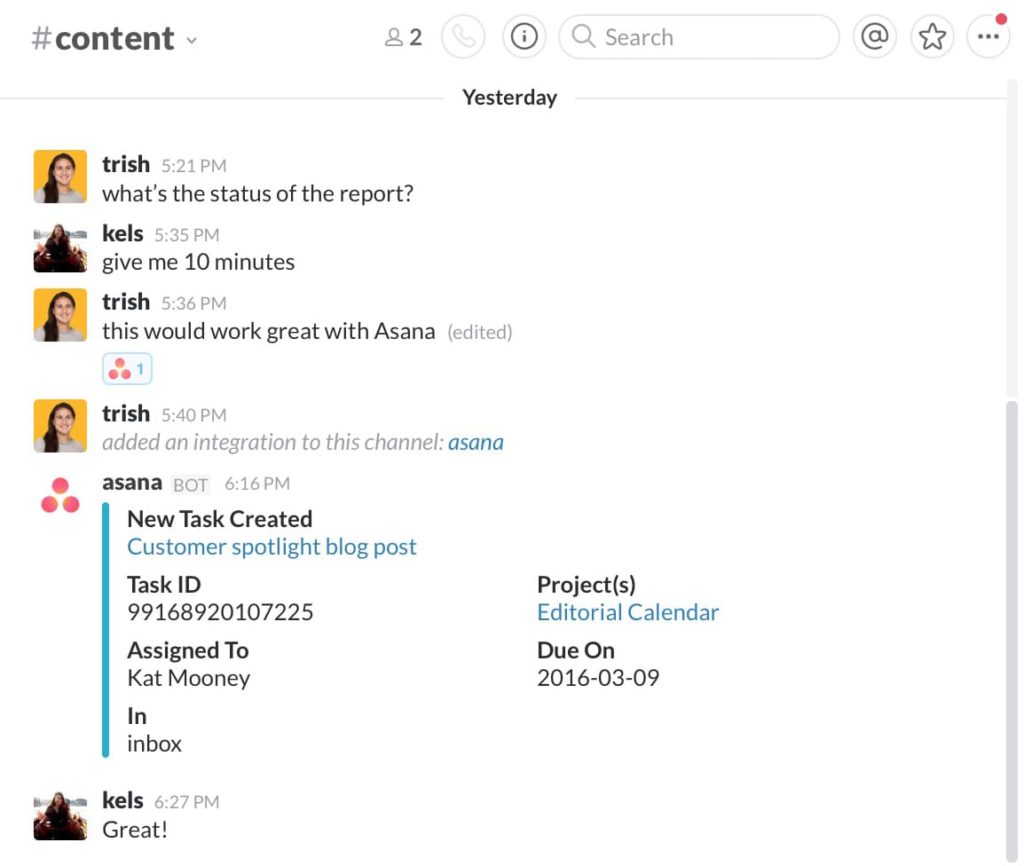
Task: Expand the BOT badge next to asana
Action: pyautogui.click(x=190, y=483)
